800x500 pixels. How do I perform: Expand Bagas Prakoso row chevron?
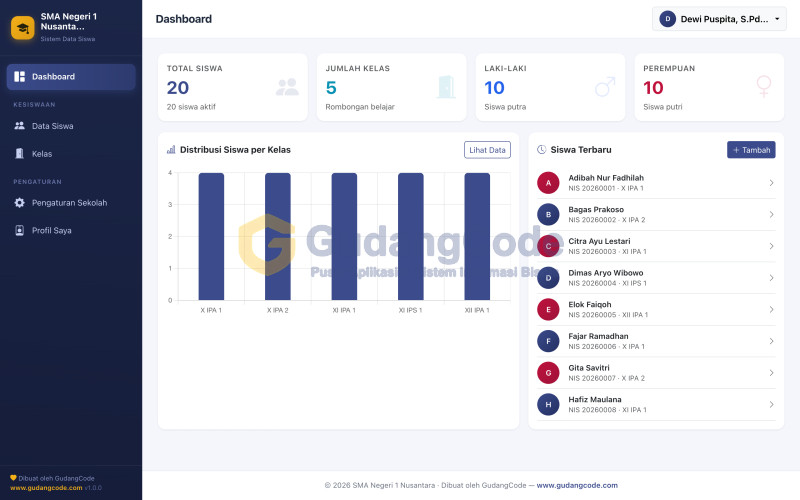pyautogui.click(x=771, y=214)
